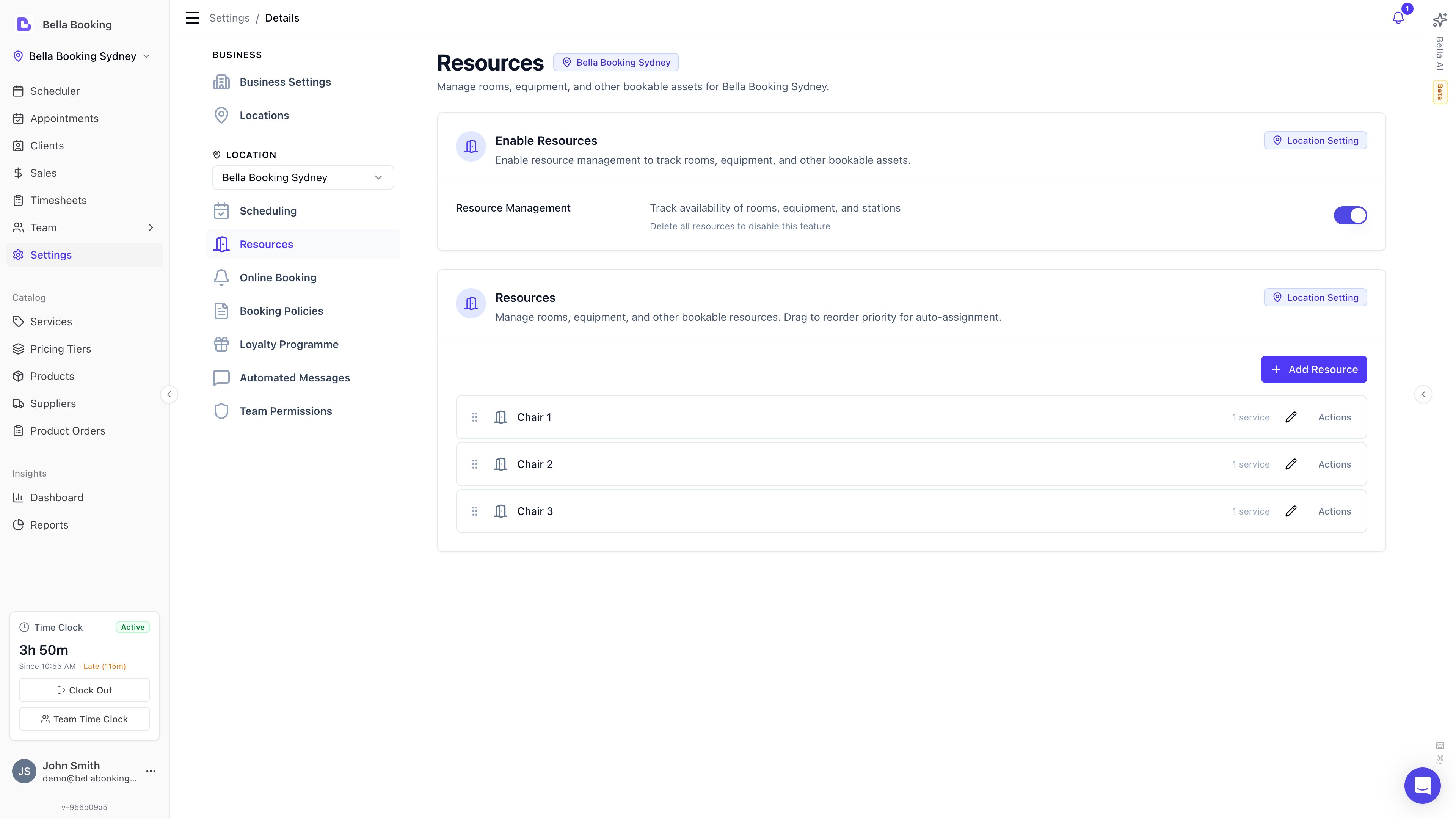Click the Sales dollar icon
This screenshot has height=819, width=1456.
click(x=18, y=173)
